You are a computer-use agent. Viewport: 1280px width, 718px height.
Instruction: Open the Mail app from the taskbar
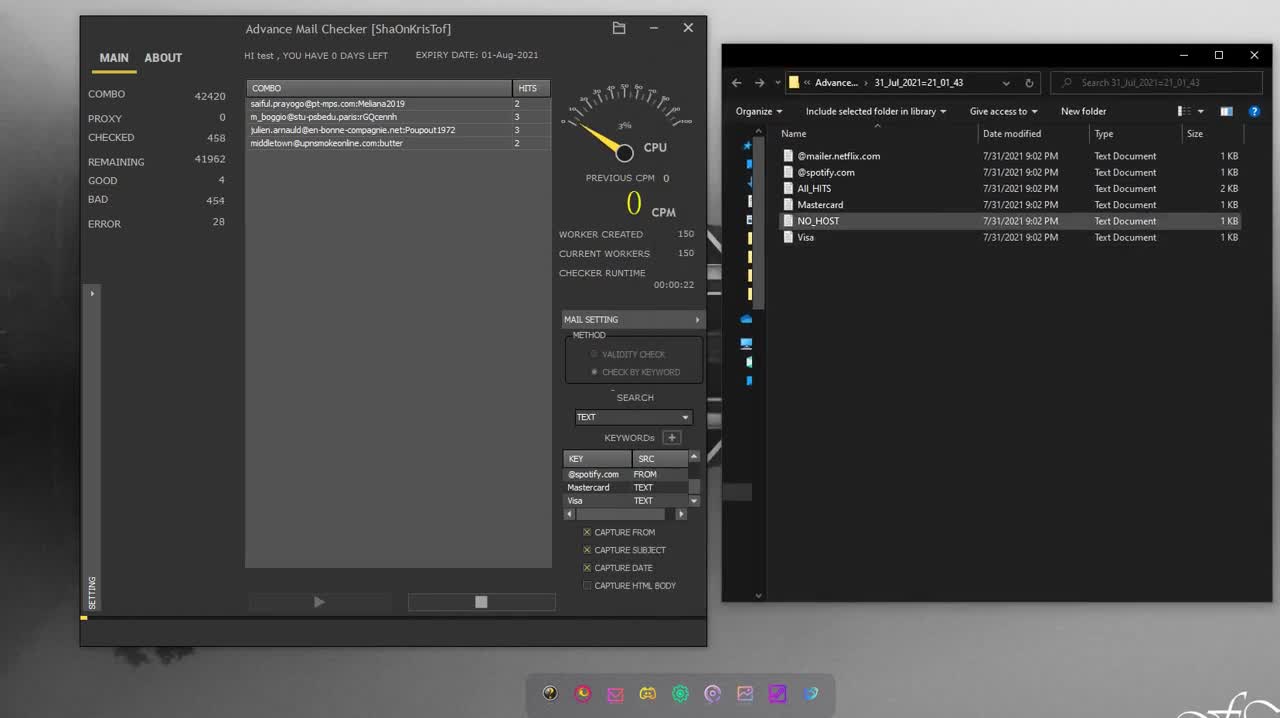[x=615, y=693]
